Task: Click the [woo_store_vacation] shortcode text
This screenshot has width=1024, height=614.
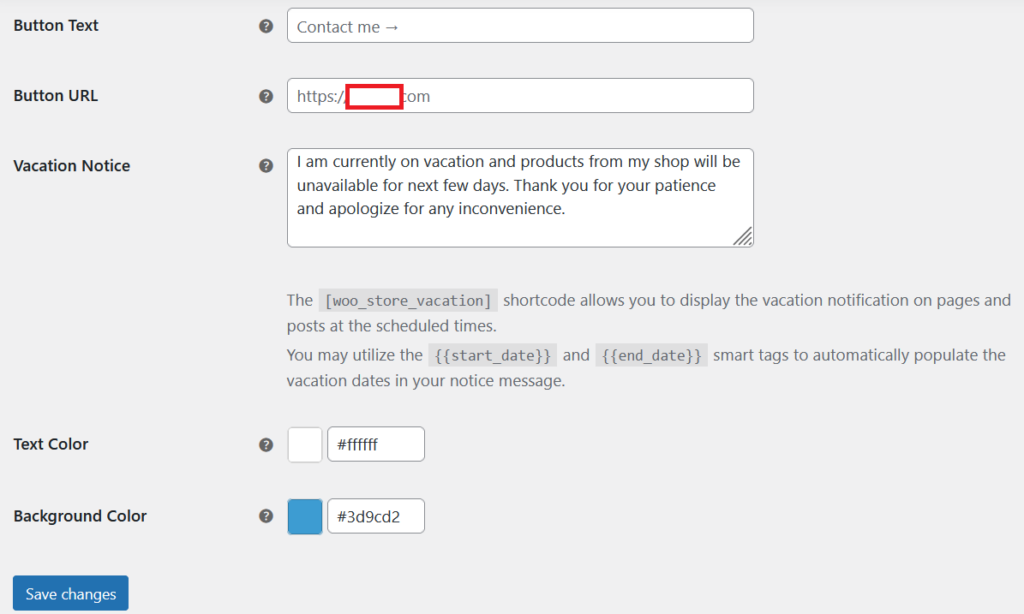Action: [408, 300]
